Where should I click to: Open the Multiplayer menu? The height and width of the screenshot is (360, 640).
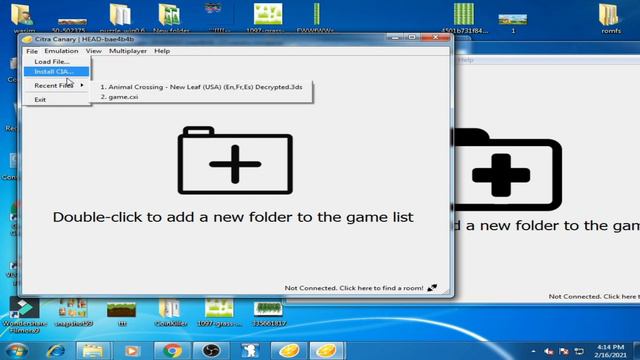click(128, 51)
